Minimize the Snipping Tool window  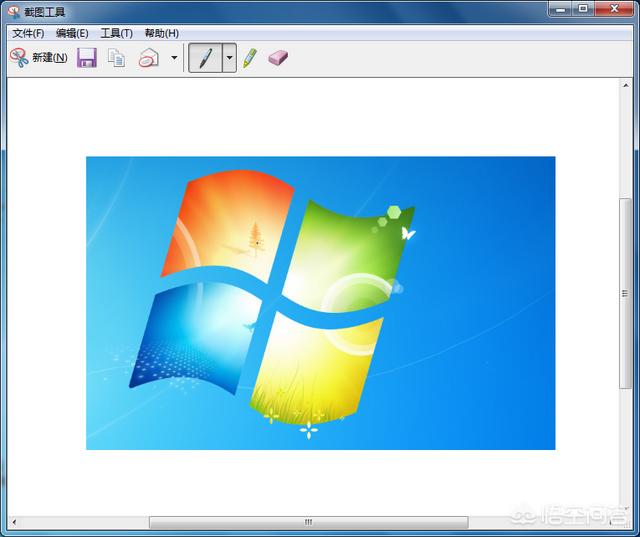point(562,9)
